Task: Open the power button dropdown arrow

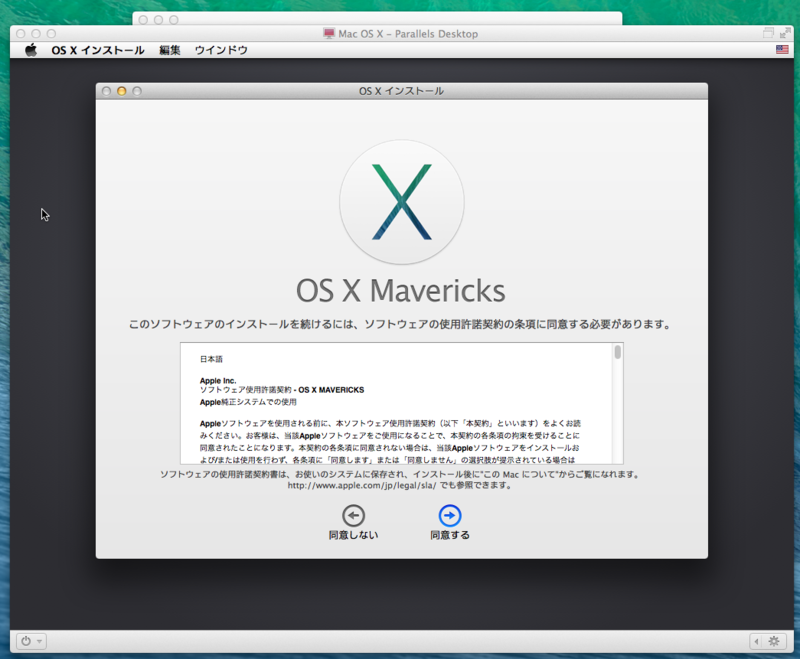Action: pyautogui.click(x=39, y=641)
